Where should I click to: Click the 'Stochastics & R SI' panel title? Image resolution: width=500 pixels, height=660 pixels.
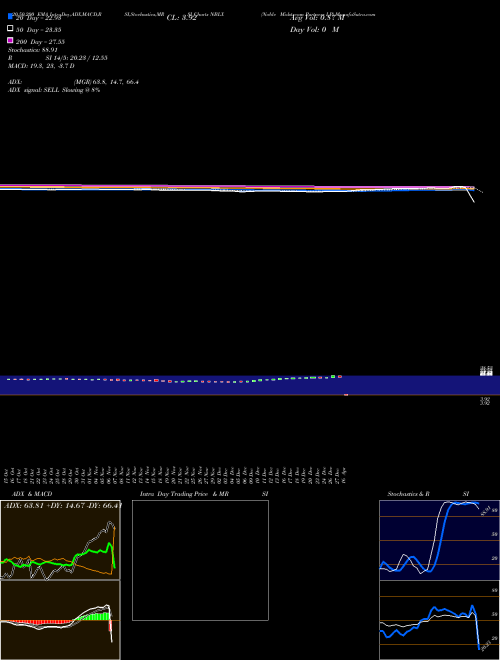coord(428,494)
